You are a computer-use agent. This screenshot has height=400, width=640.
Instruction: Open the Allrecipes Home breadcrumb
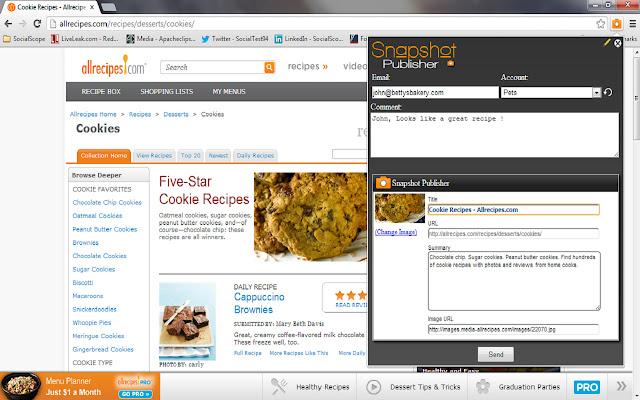pyautogui.click(x=93, y=114)
